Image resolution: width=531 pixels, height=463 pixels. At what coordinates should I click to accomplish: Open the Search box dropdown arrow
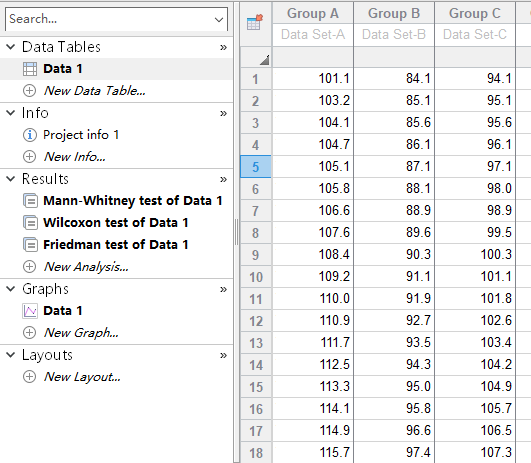tap(219, 19)
